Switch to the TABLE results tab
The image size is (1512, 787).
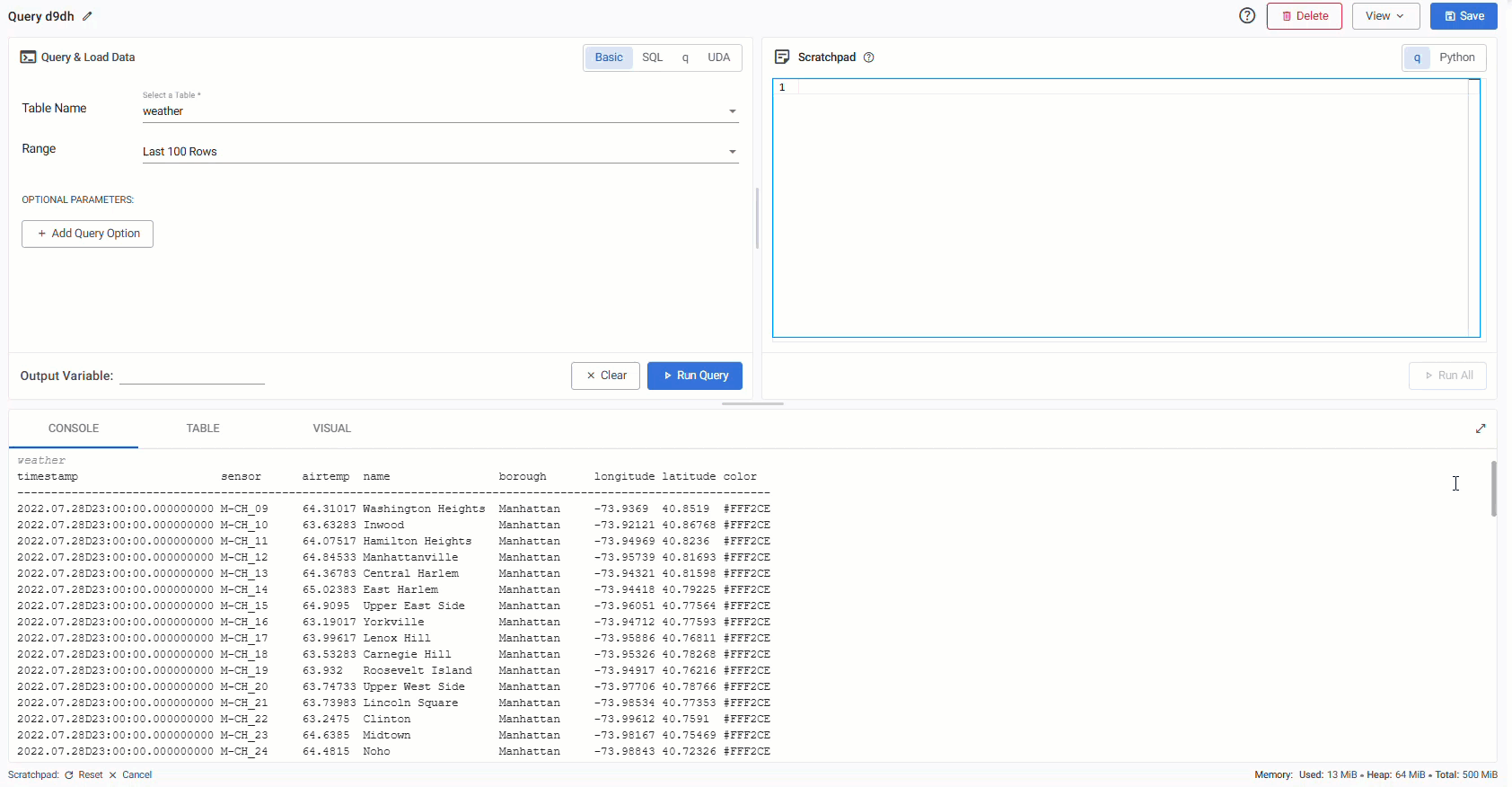[x=203, y=429]
